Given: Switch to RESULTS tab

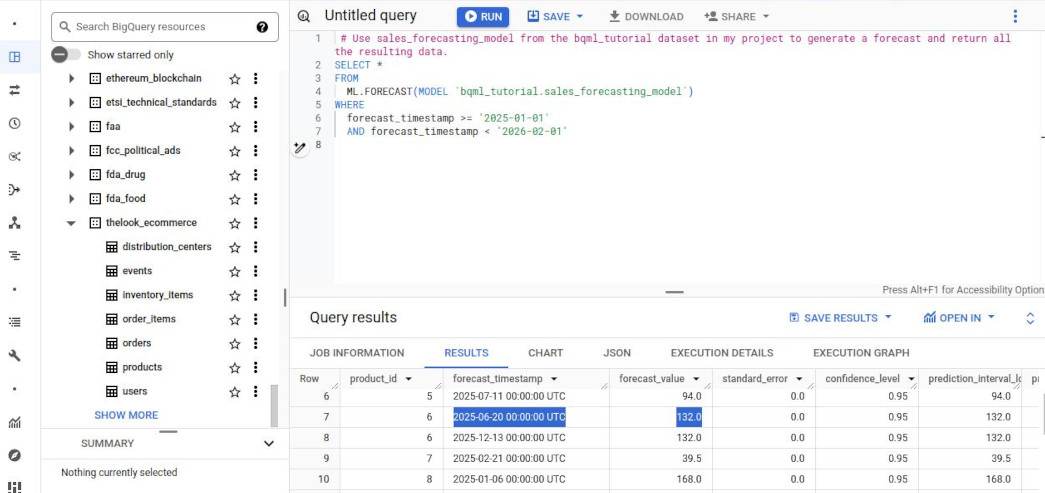Looking at the screenshot, I should [x=467, y=353].
